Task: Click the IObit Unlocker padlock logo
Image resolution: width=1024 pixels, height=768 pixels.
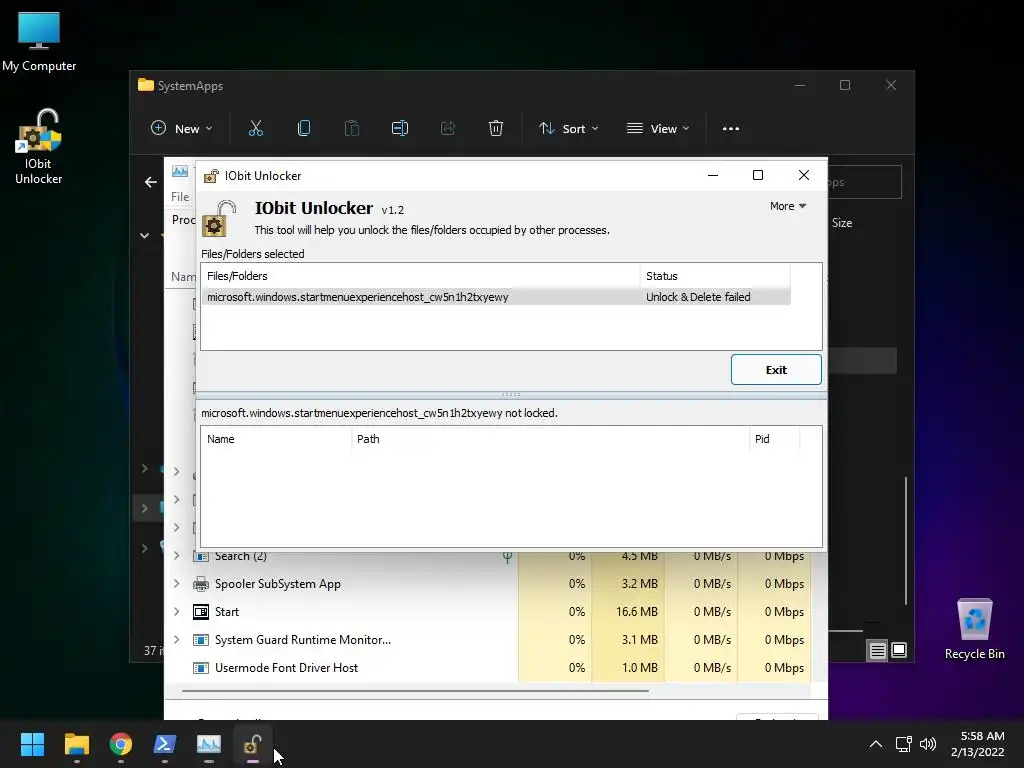Action: (x=219, y=219)
